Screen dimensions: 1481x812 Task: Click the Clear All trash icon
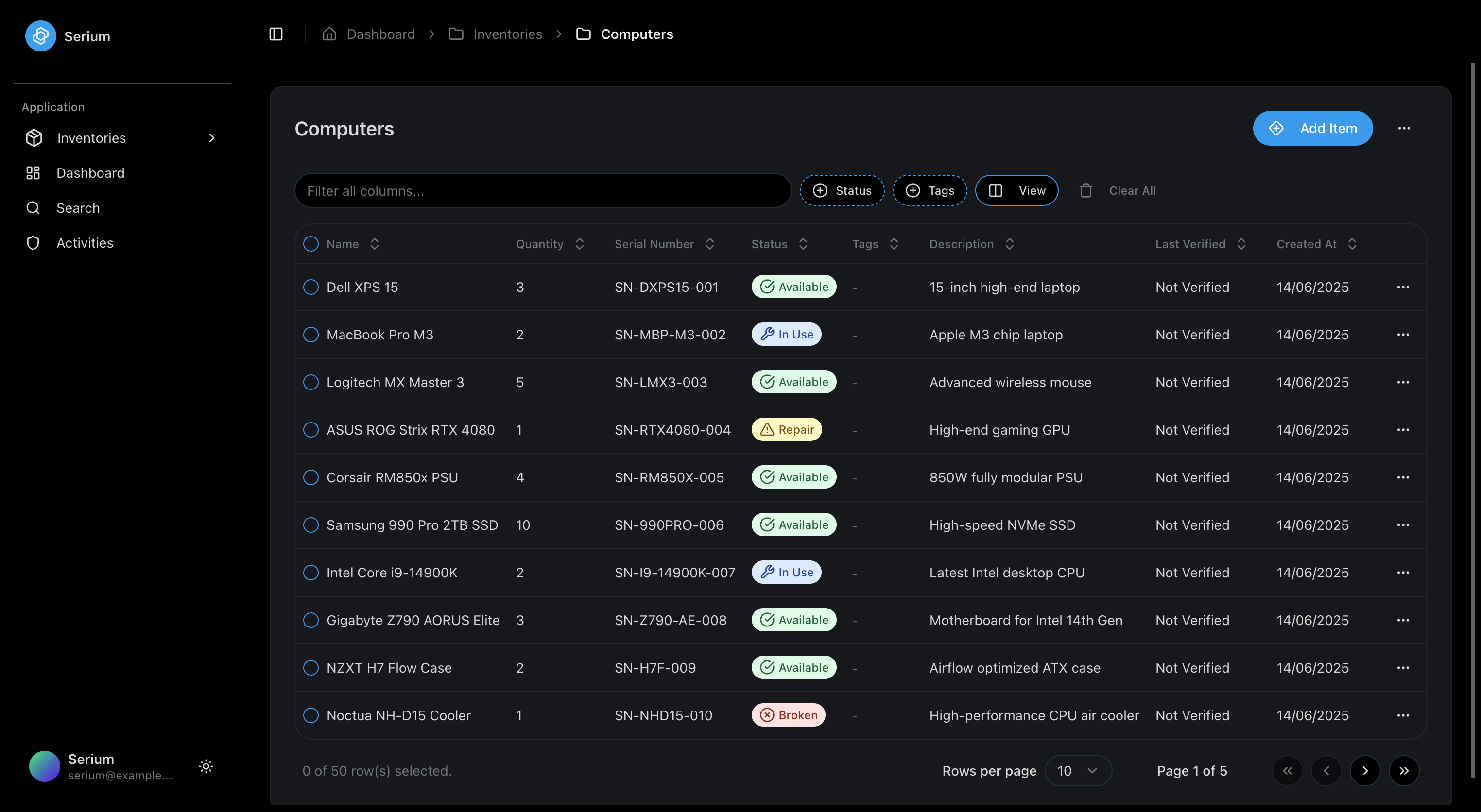[x=1085, y=191]
